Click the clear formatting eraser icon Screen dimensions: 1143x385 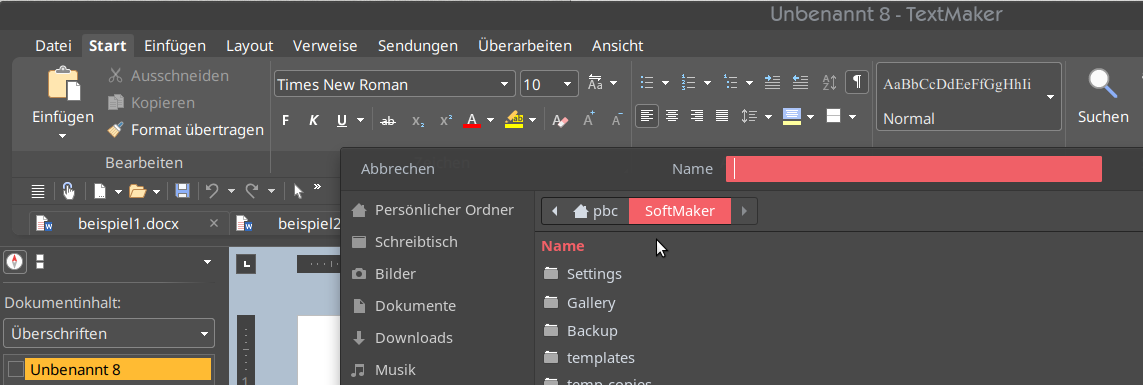pyautogui.click(x=560, y=120)
